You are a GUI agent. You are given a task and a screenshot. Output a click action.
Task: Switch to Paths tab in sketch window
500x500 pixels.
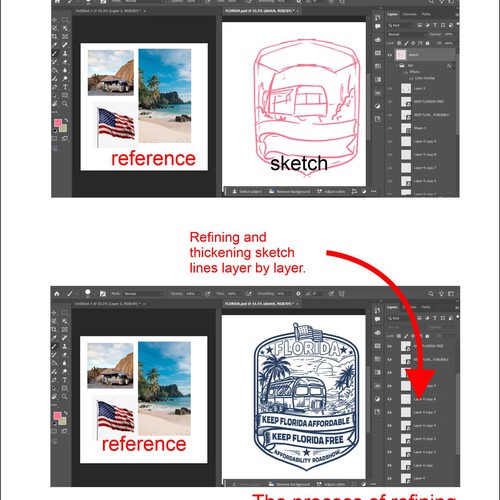[426, 14]
